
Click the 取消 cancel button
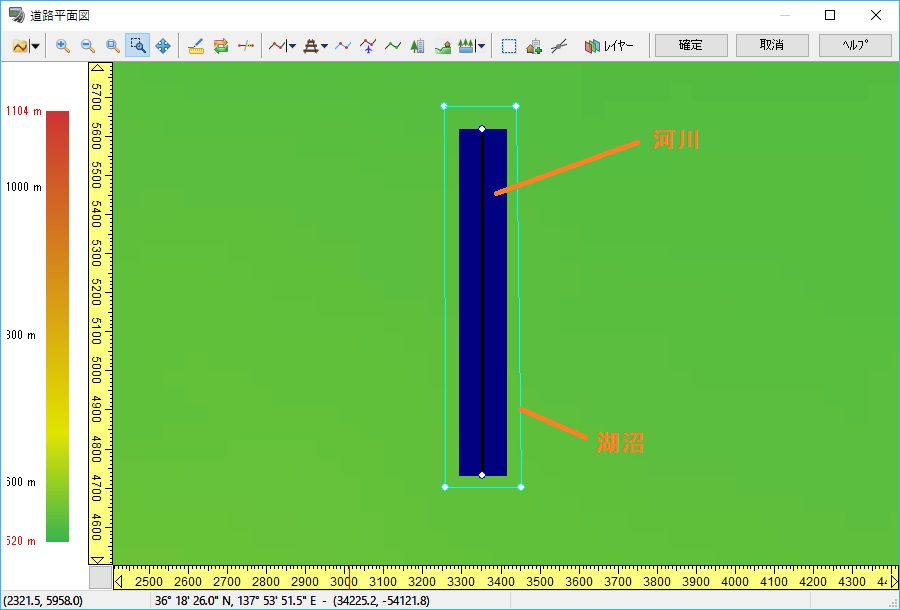772,45
